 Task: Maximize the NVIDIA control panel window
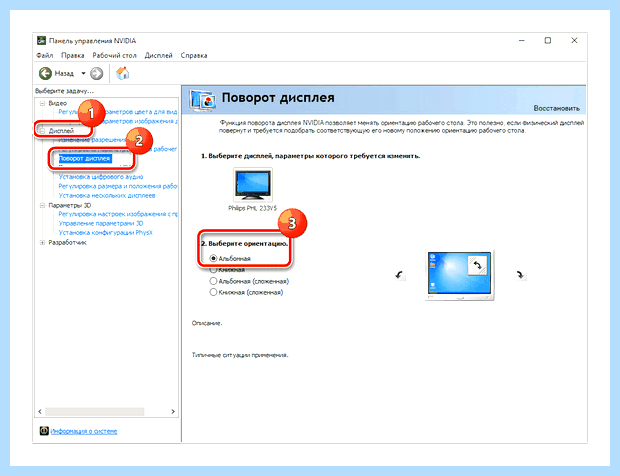tap(548, 40)
